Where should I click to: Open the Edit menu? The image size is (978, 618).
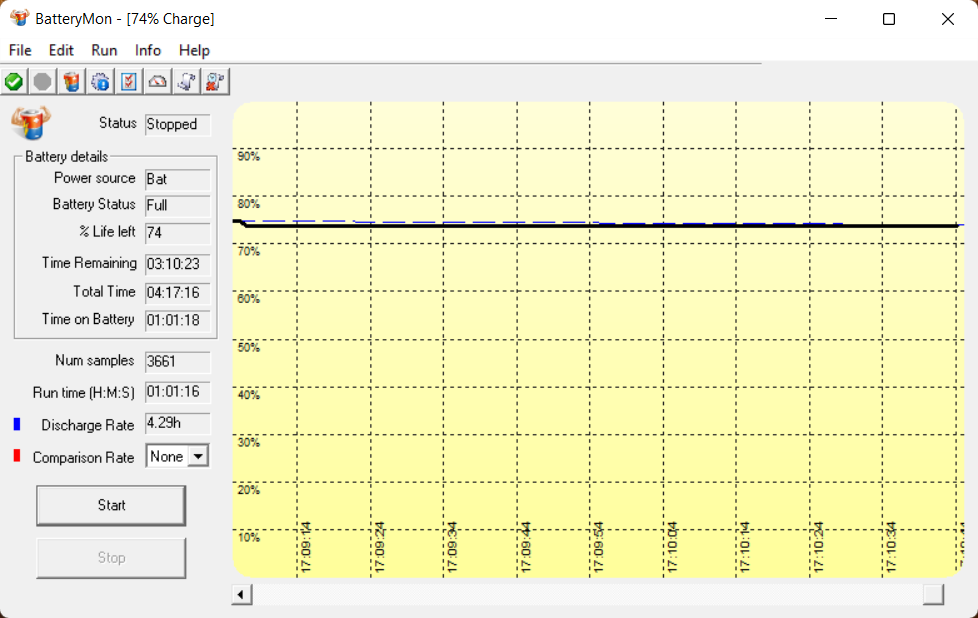[61, 51]
